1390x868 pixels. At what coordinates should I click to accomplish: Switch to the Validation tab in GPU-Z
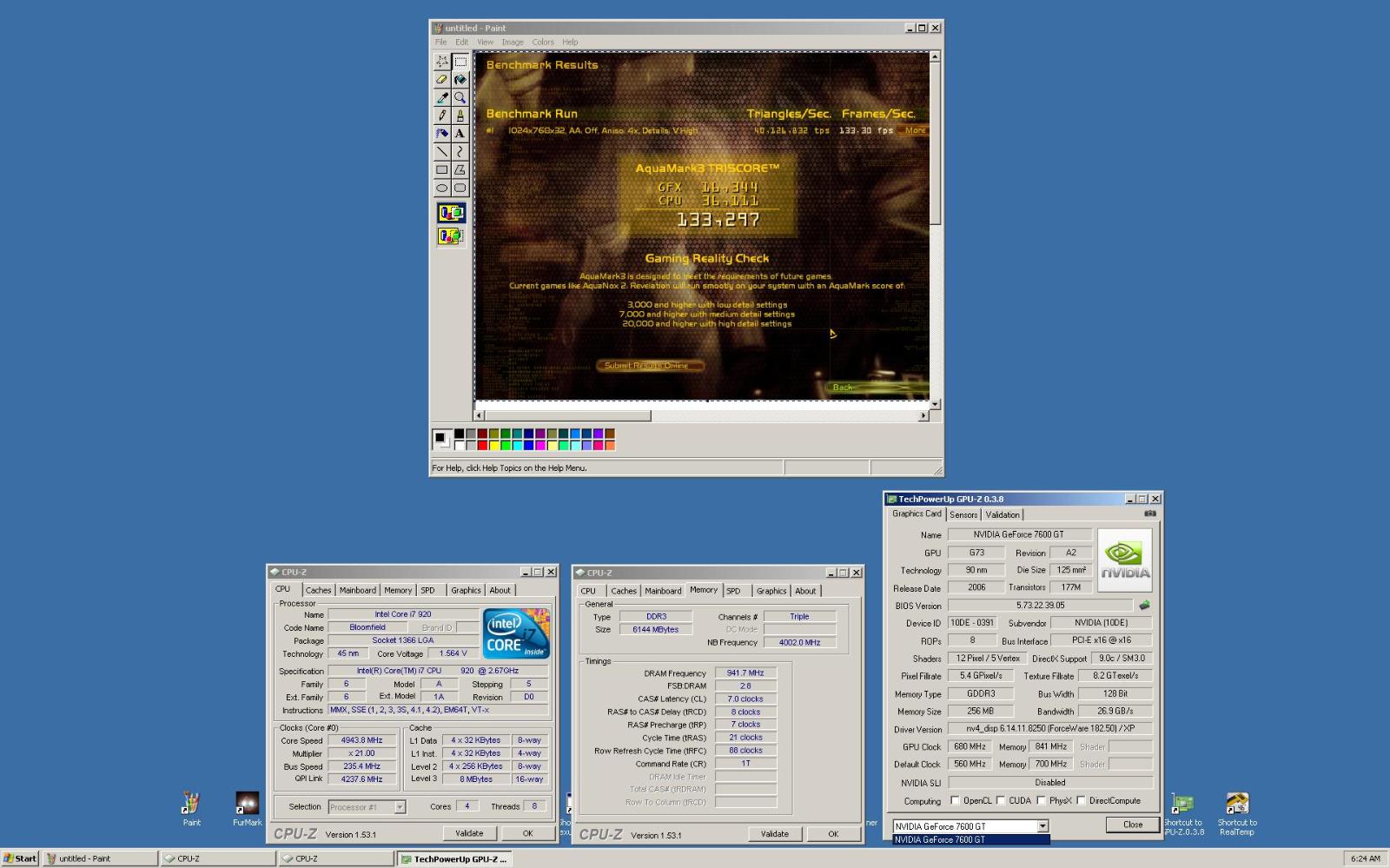(1003, 514)
